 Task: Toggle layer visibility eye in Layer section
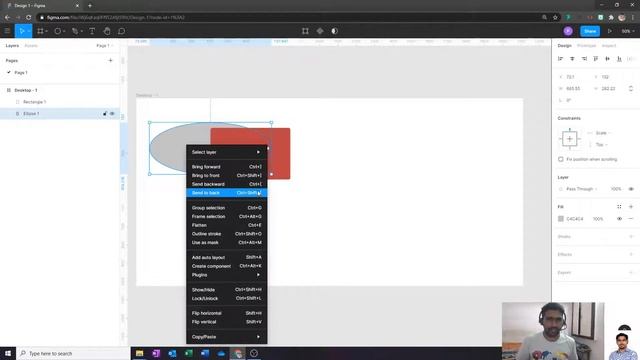631,189
